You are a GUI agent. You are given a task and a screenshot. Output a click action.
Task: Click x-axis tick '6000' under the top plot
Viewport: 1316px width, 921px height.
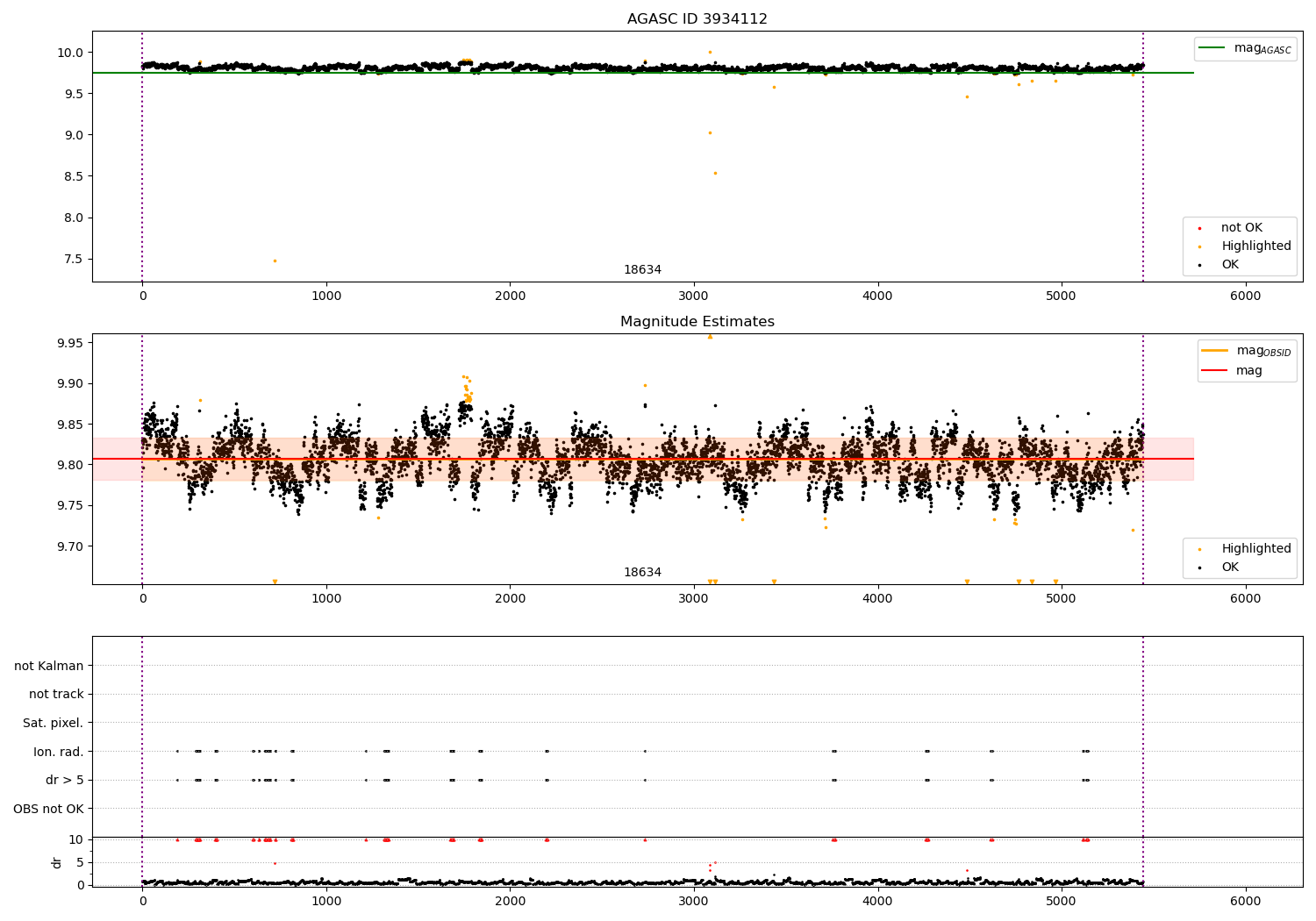[x=1246, y=296]
